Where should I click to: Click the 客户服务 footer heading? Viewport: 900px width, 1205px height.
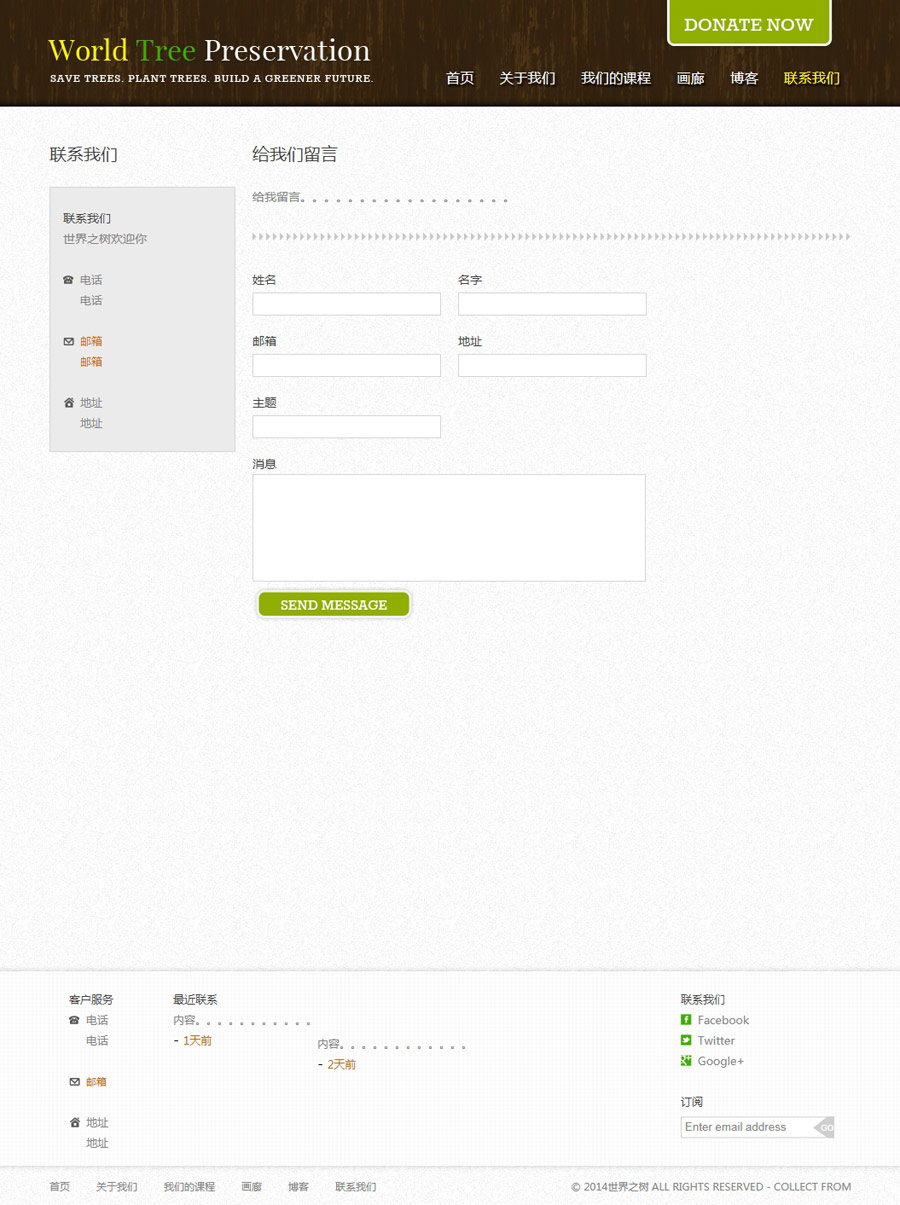click(x=91, y=999)
